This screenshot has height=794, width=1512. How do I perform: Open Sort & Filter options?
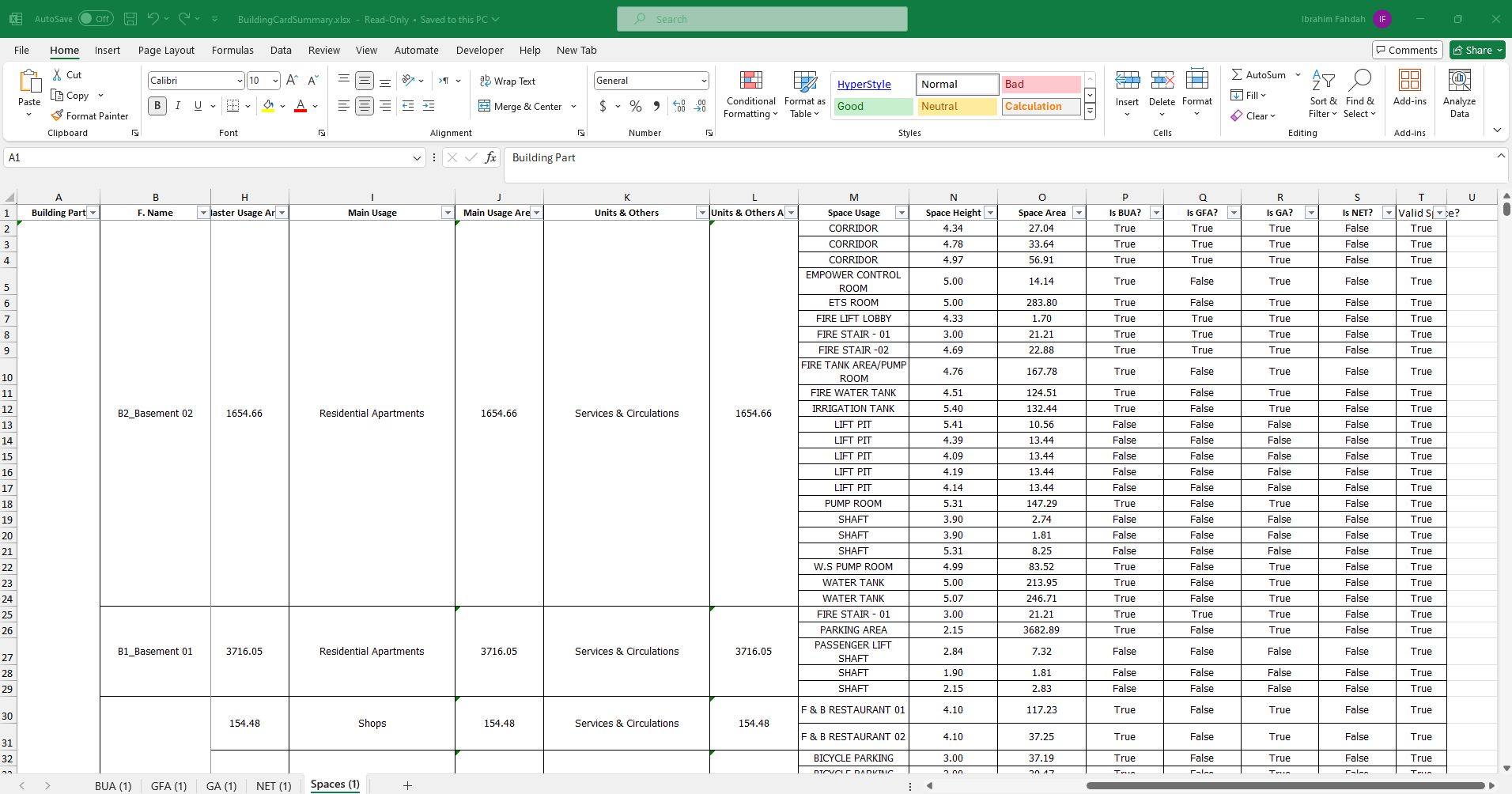click(x=1323, y=95)
